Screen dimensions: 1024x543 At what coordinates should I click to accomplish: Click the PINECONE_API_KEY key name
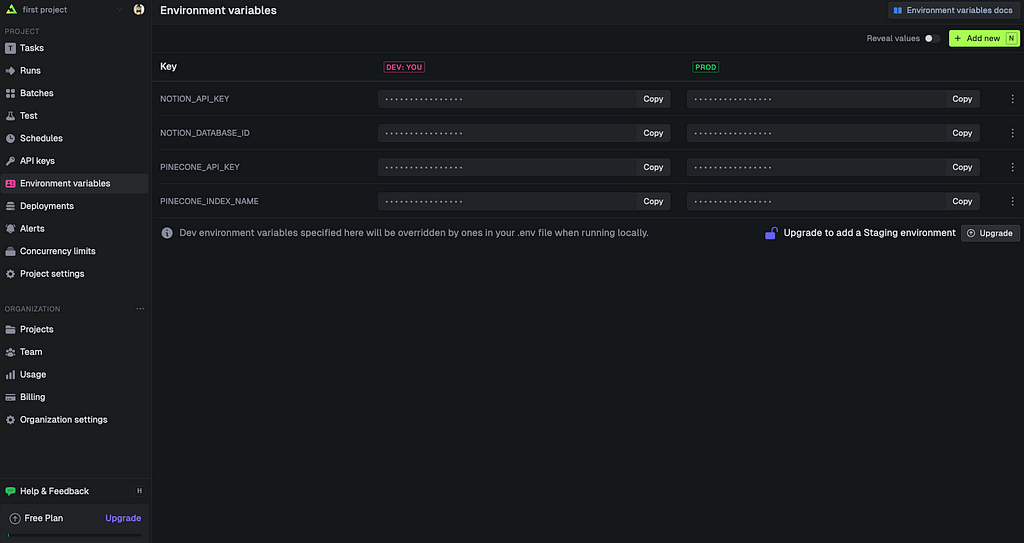click(200, 167)
